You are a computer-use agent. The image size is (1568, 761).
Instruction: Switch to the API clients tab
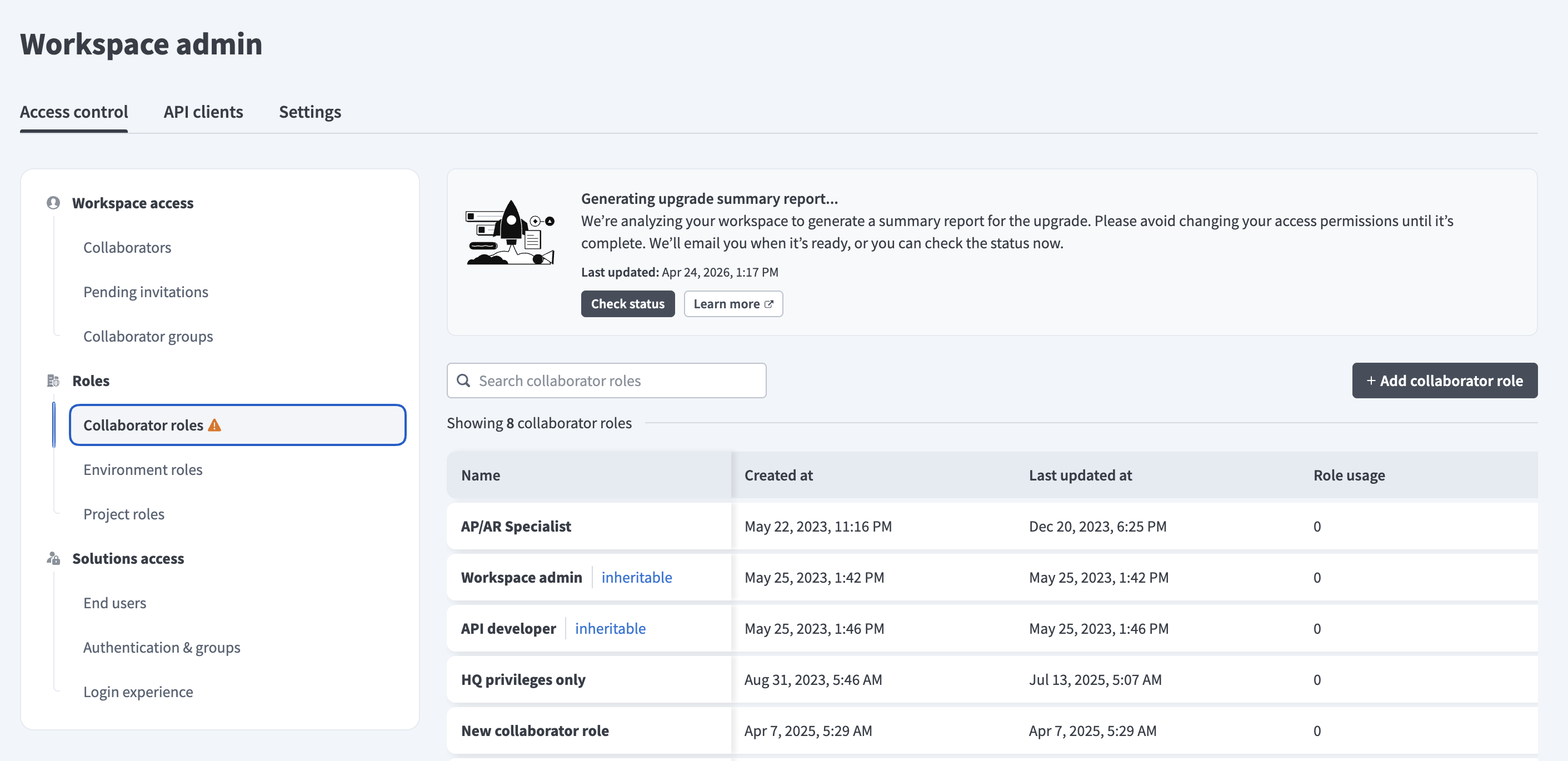pos(203,112)
